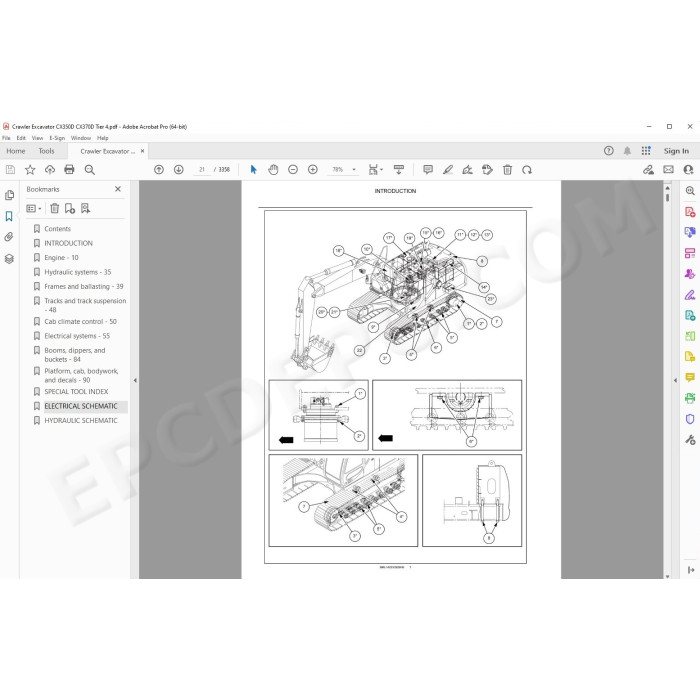Image resolution: width=700 pixels, height=700 pixels.
Task: Zoom out with the minus button
Action: click(293, 170)
